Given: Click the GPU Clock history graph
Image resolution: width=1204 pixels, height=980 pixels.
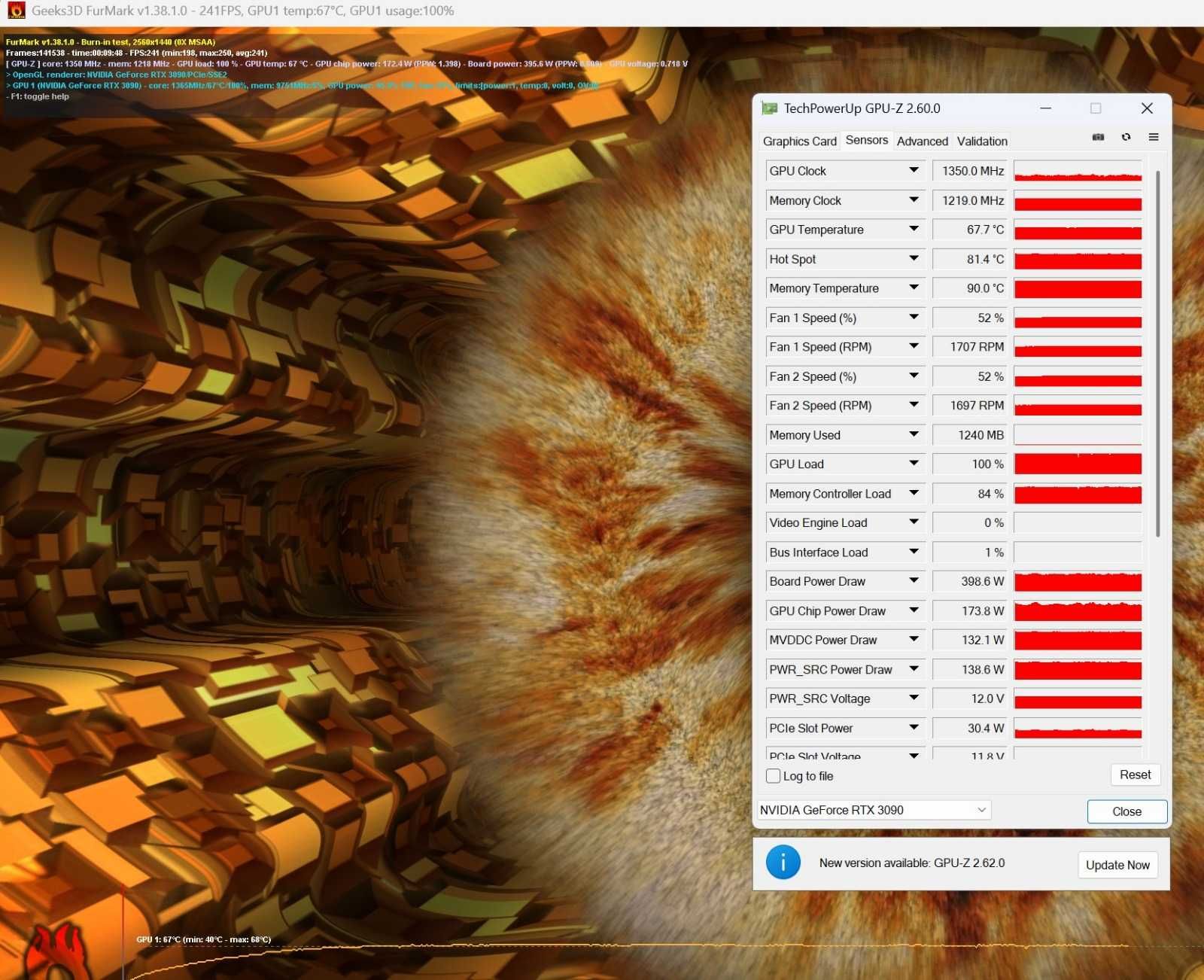Looking at the screenshot, I should (1078, 171).
